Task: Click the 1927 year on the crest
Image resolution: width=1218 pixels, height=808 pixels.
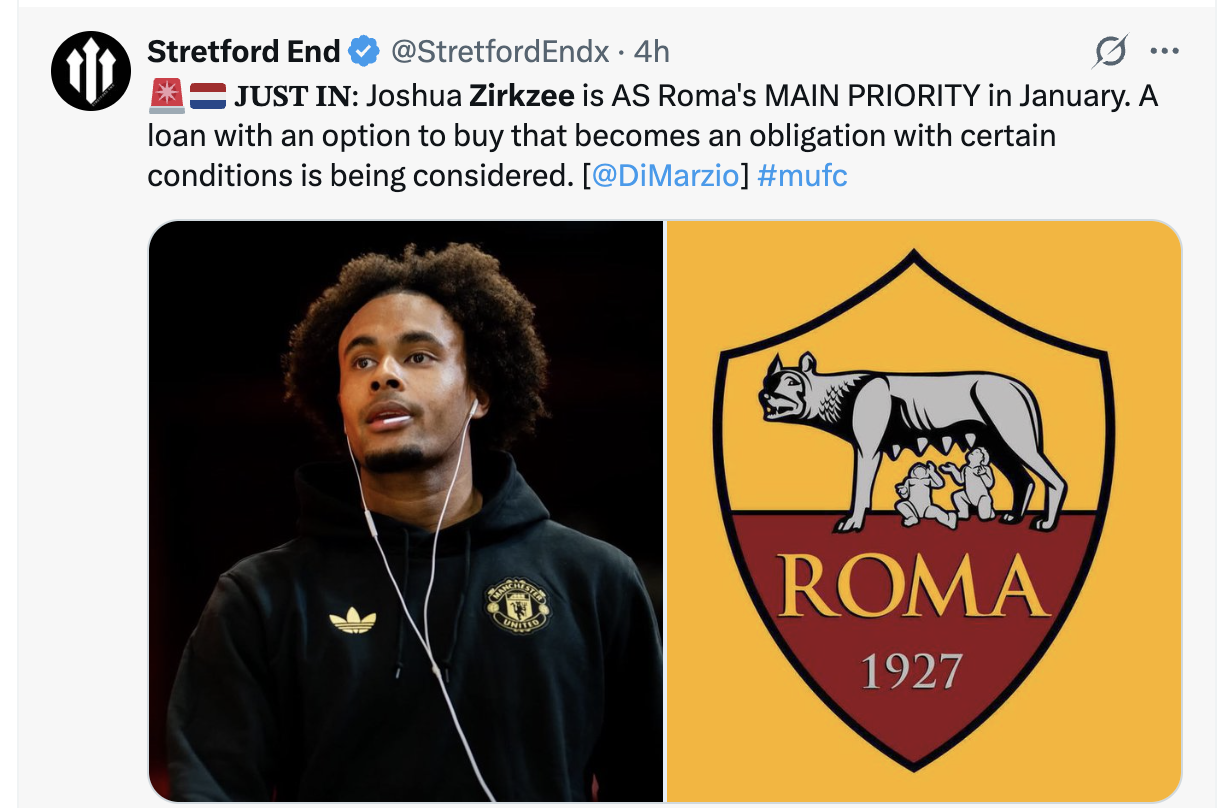Action: 911,670
